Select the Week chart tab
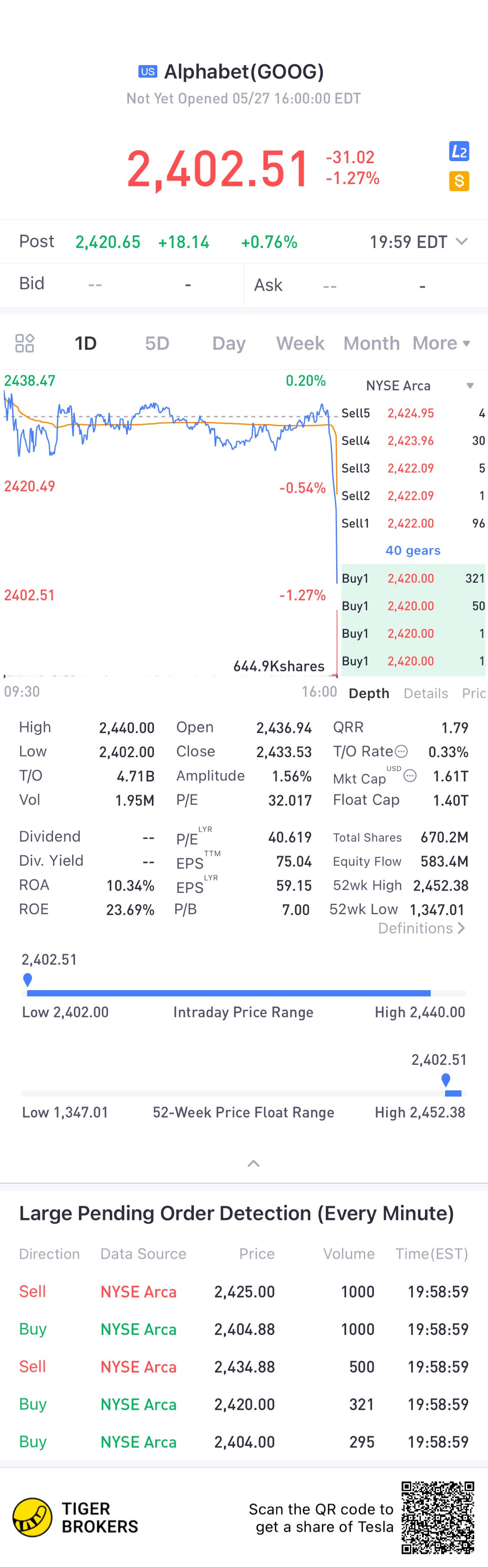488x1568 pixels. [x=300, y=343]
